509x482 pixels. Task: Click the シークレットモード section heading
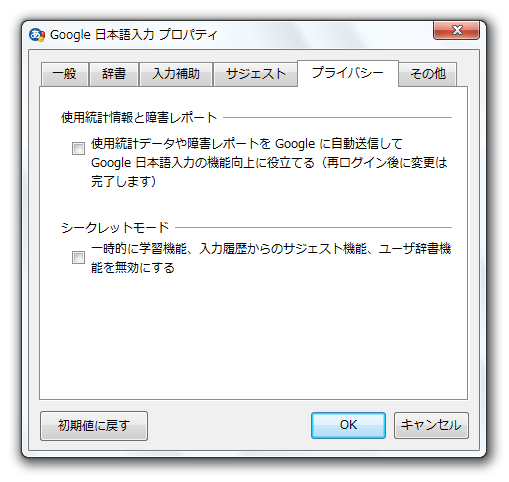click(x=115, y=228)
